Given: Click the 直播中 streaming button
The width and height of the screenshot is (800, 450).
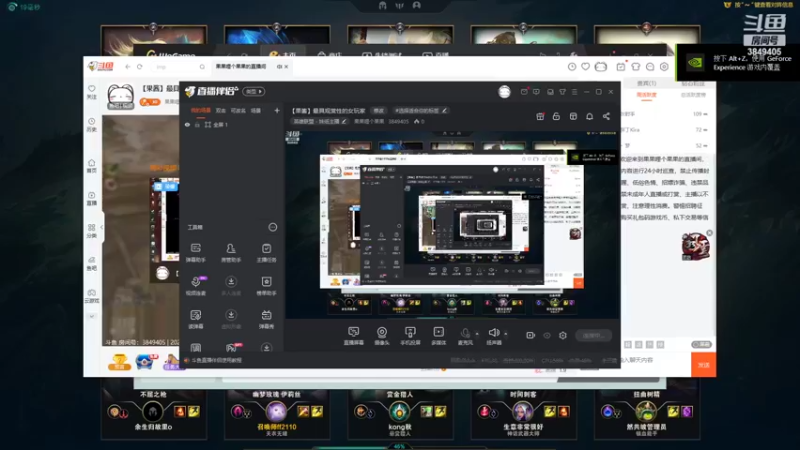Looking at the screenshot, I should tap(593, 335).
